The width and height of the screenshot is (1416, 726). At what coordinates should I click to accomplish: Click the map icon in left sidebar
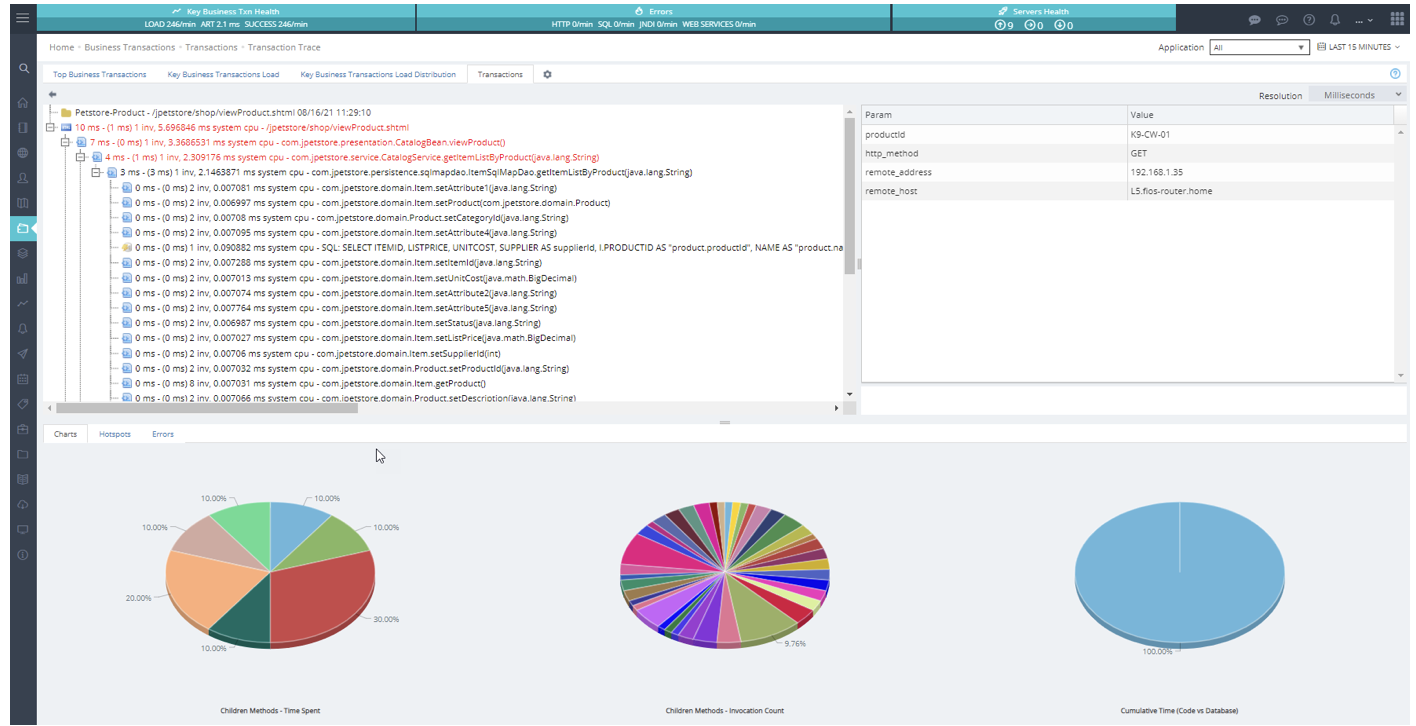tap(23, 203)
